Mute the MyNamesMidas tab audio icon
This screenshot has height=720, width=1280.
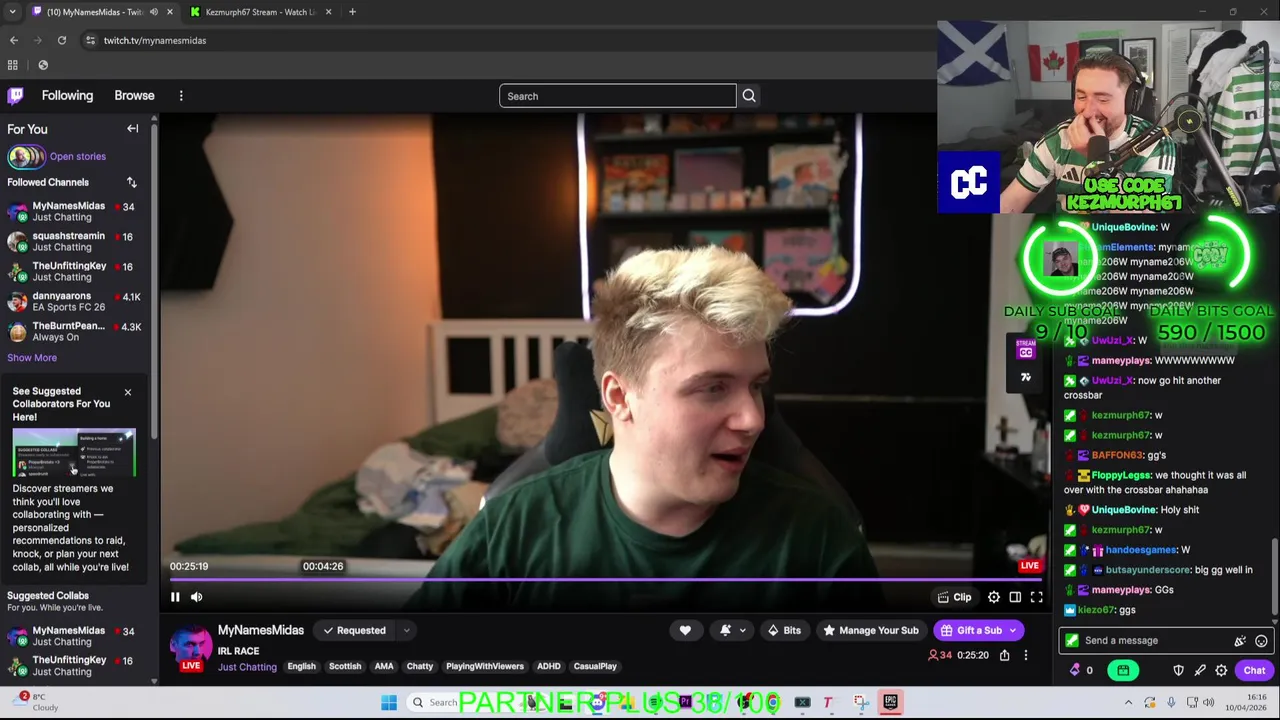tap(154, 12)
